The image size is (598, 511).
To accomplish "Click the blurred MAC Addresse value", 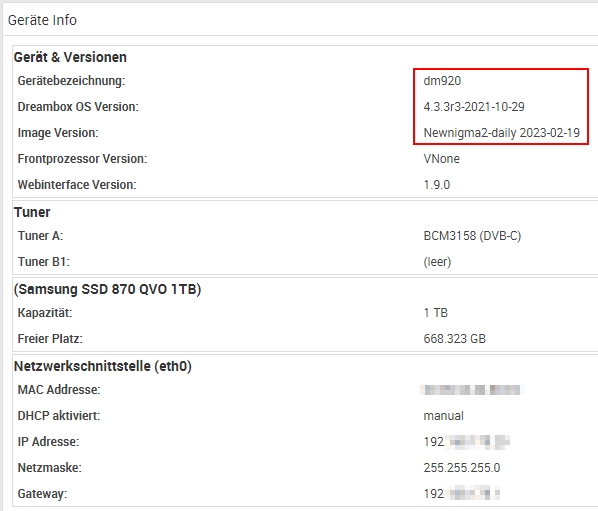I will point(472,390).
